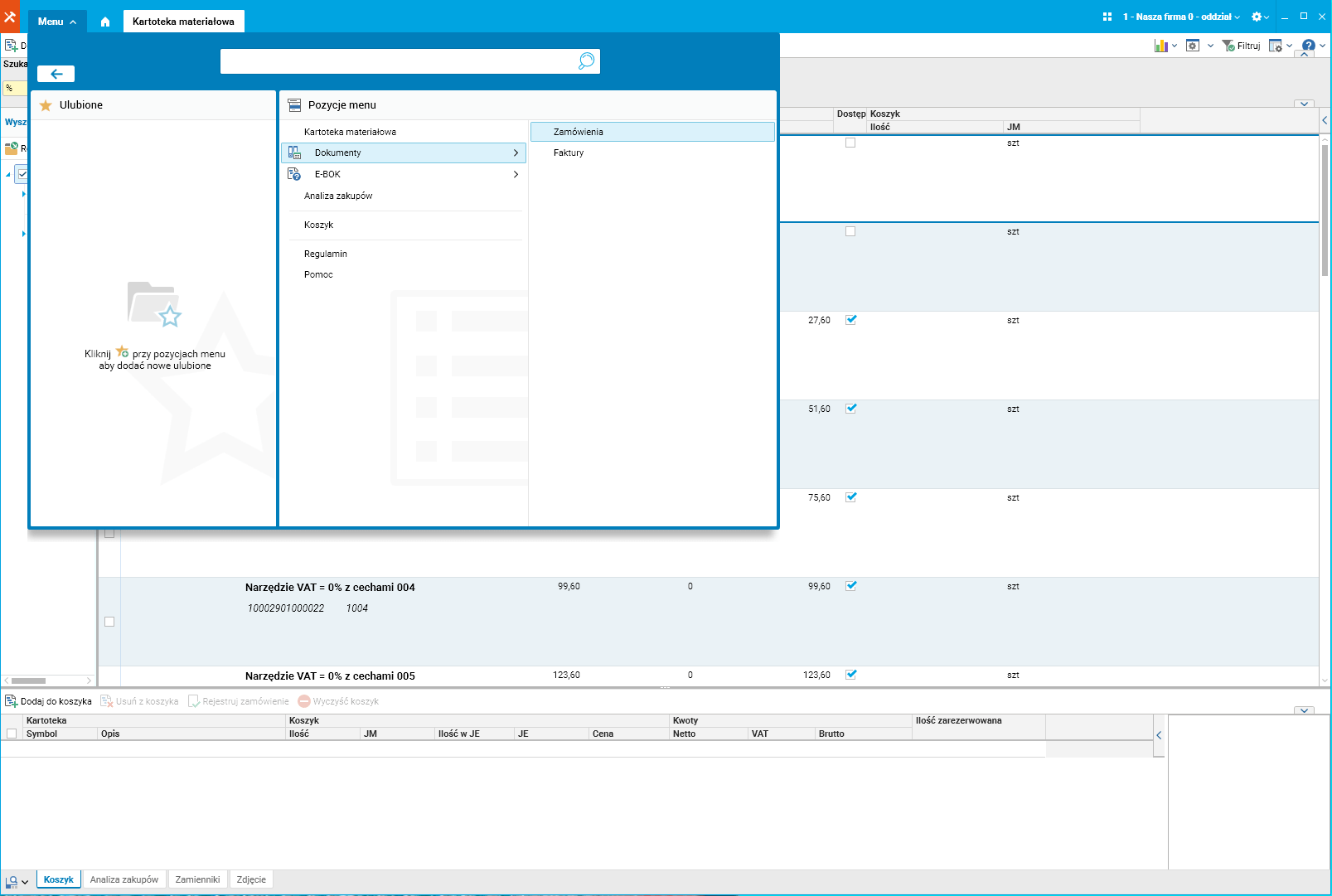Open the Faktury menu entry
1332x896 pixels.
(652, 153)
